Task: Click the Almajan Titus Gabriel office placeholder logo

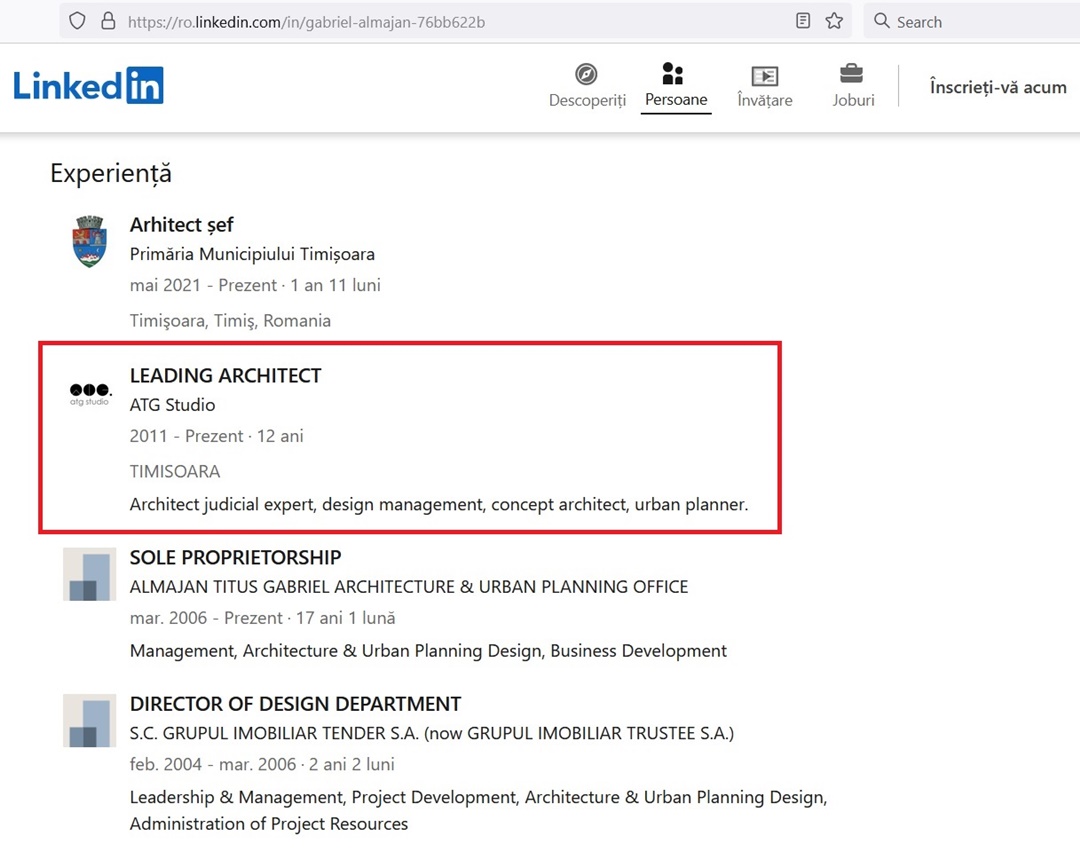Action: (90, 574)
